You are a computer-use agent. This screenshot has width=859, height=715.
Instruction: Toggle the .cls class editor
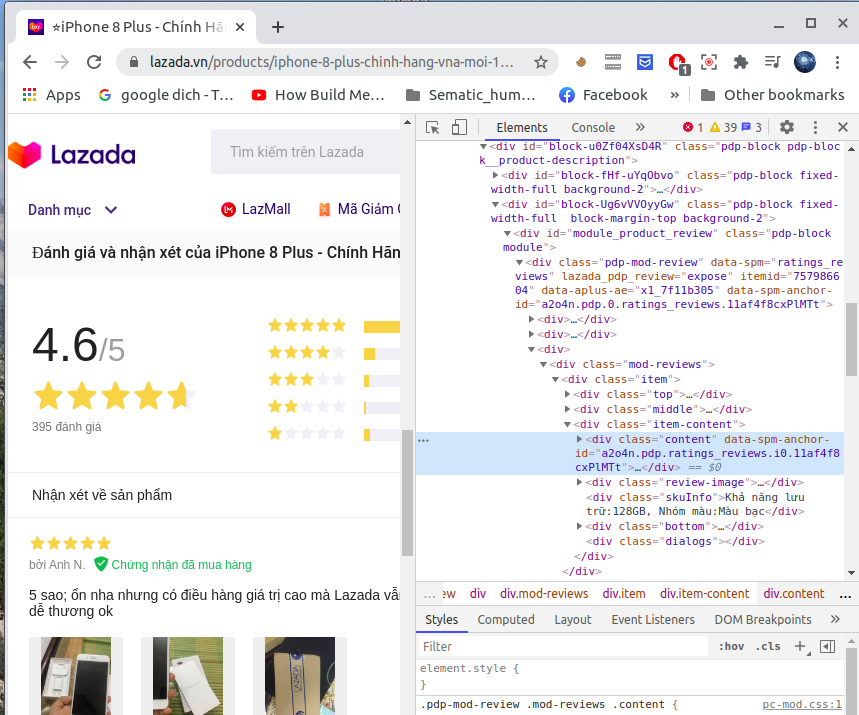[x=768, y=647]
